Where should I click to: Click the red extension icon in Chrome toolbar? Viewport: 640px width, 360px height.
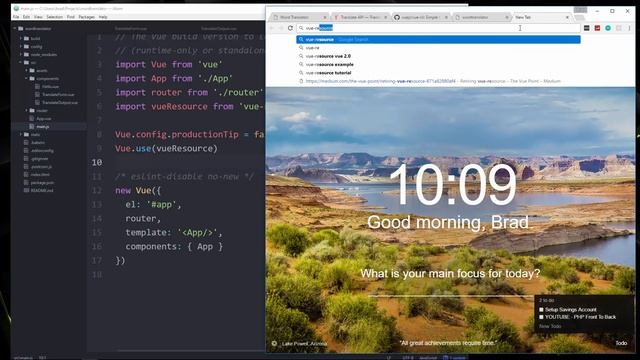(x=597, y=28)
